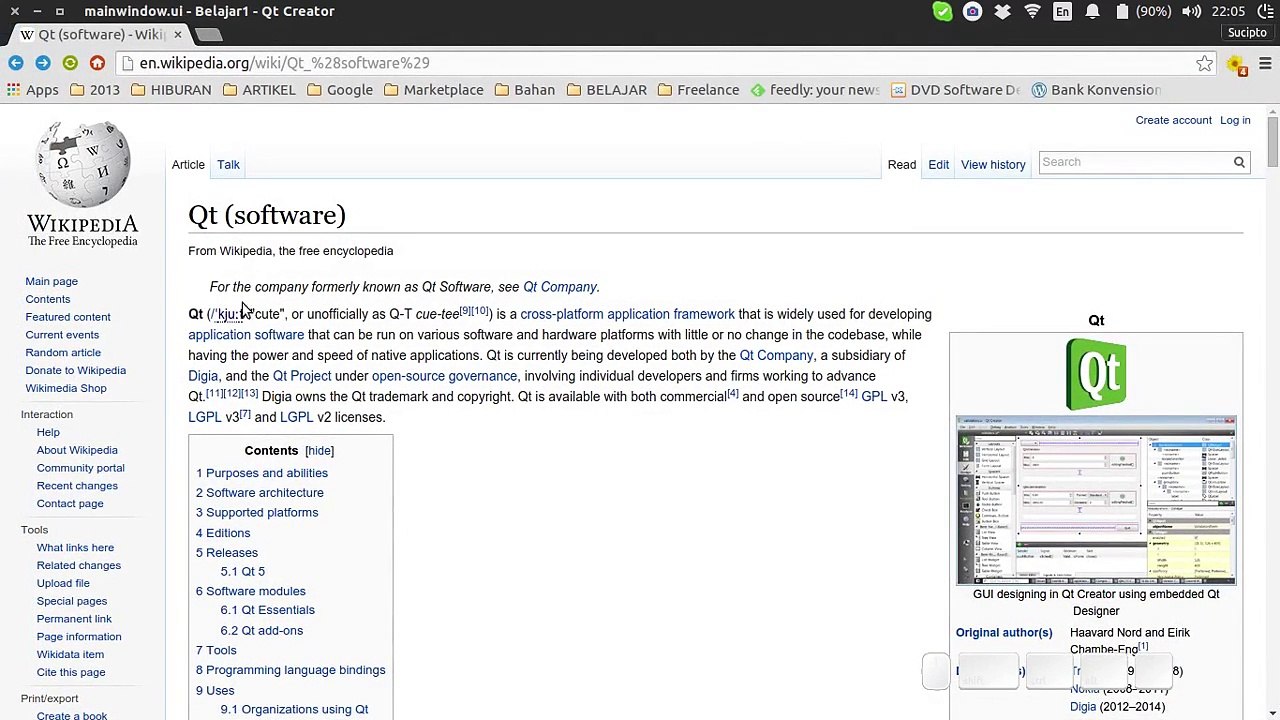Click the Skype tray icon
The width and height of the screenshot is (1280, 720).
click(x=943, y=11)
